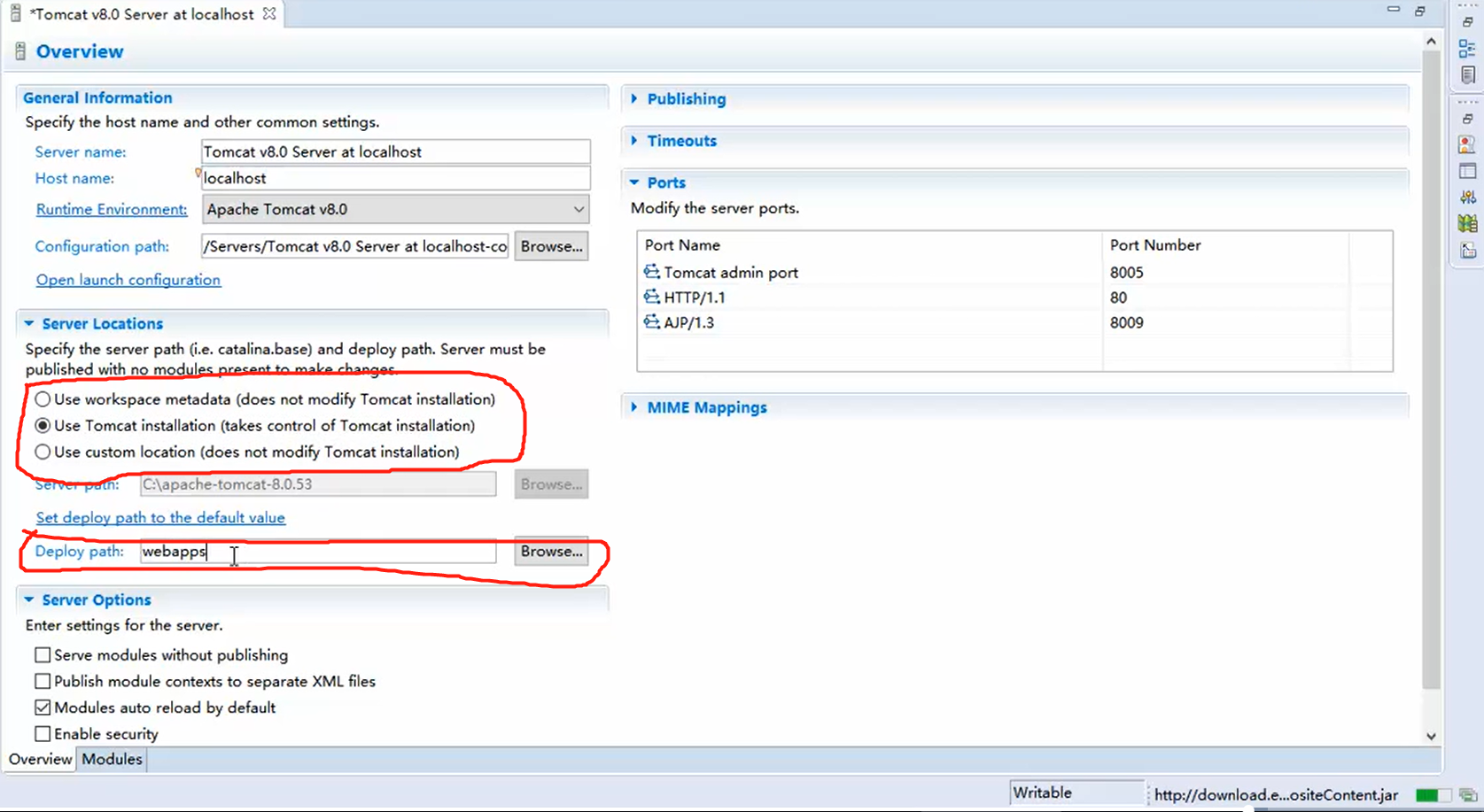Select the AJP/1.3 port name
1484x812 pixels.
[x=689, y=322]
